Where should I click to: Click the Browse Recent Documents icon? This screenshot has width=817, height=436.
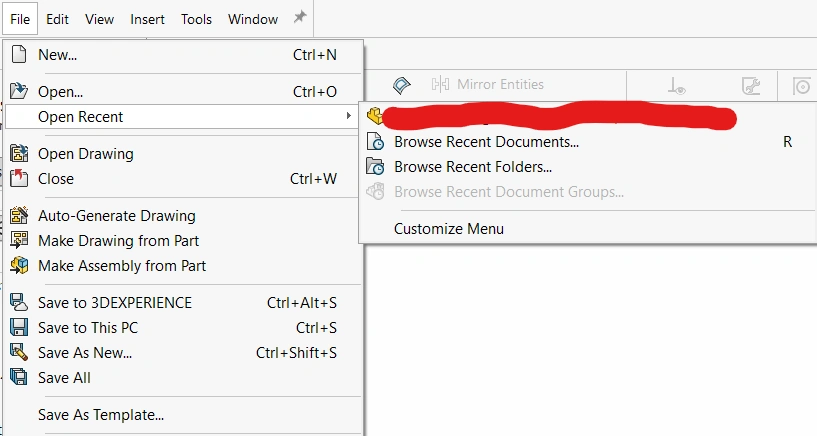pyautogui.click(x=375, y=142)
